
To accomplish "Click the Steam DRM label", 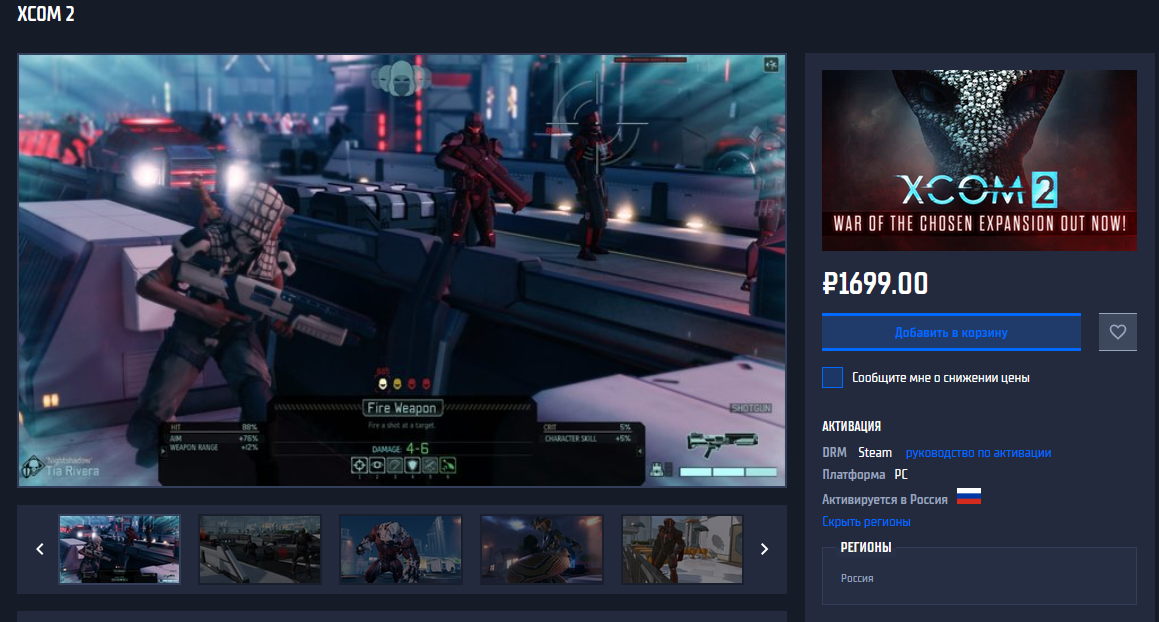I will click(x=874, y=453).
